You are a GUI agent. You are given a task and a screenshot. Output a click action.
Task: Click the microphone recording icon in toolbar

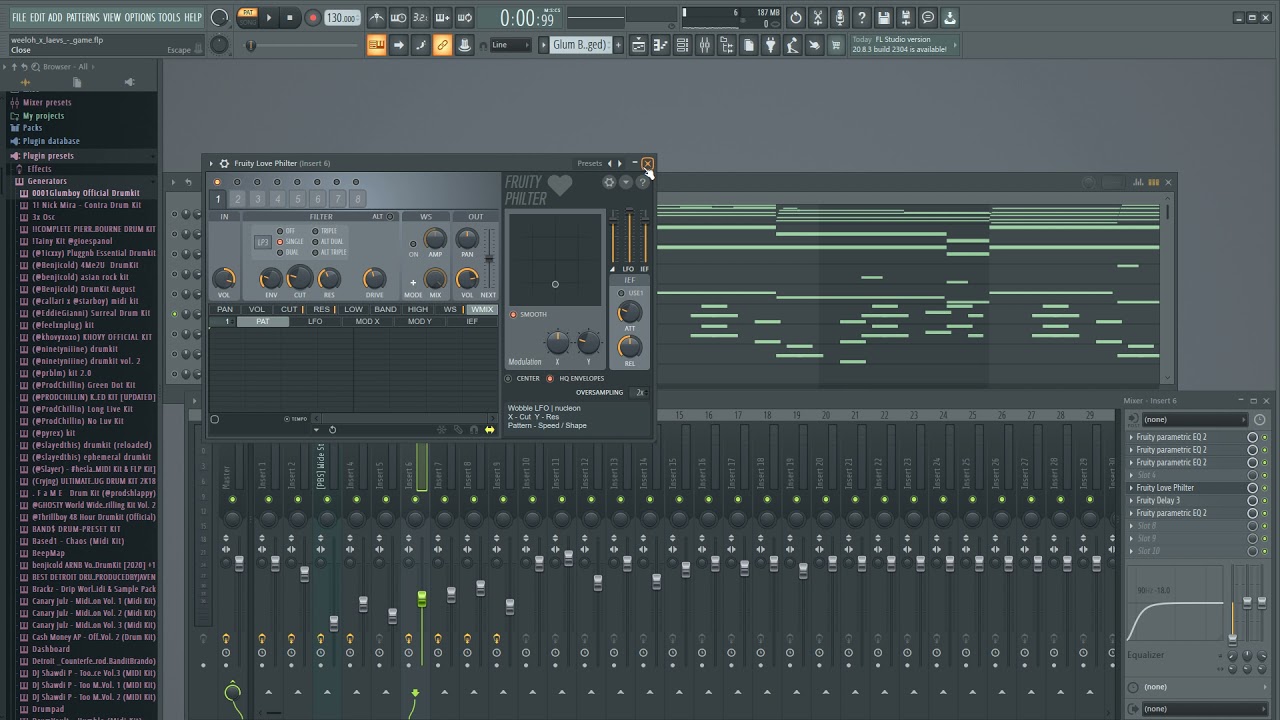click(840, 17)
